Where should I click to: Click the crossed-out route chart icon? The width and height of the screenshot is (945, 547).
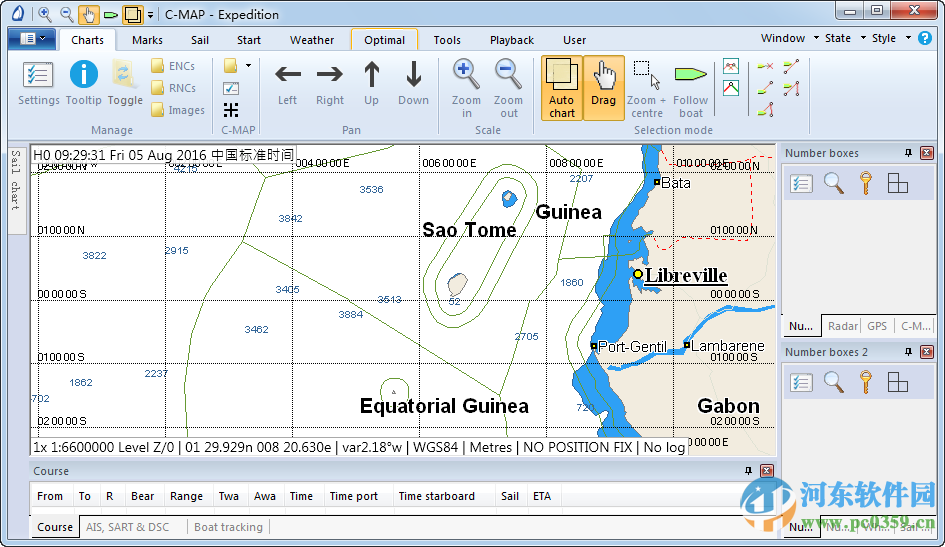[731, 66]
